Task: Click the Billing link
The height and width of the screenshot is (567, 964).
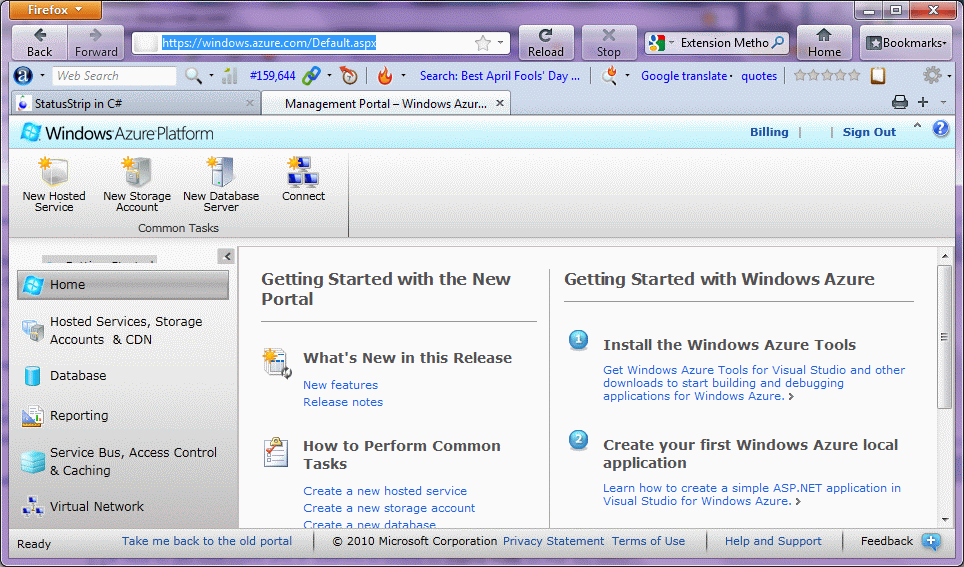Action: tap(768, 132)
